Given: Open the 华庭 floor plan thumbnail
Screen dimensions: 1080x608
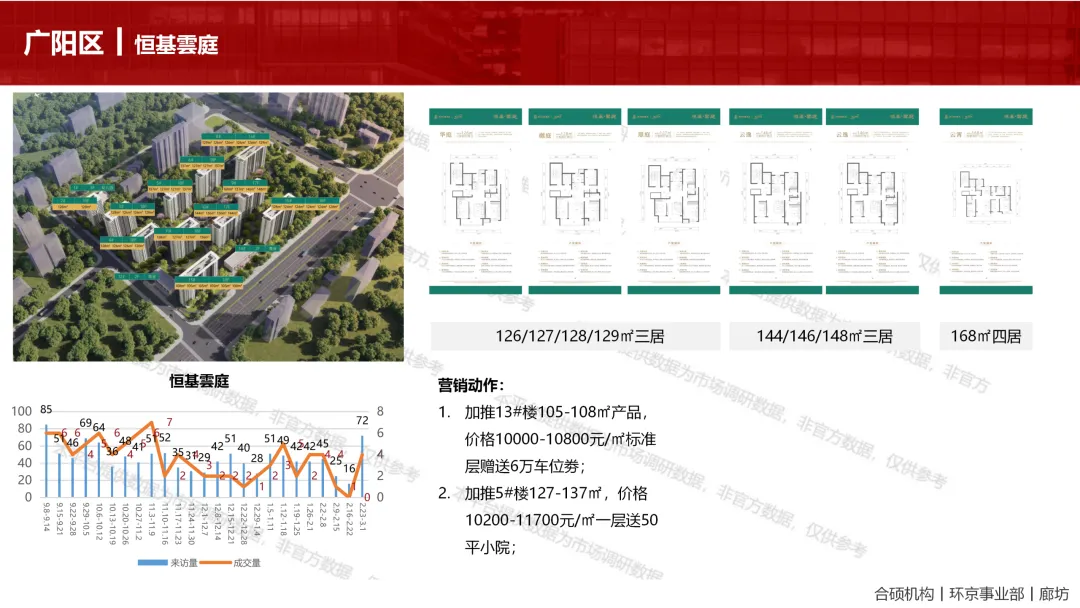Looking at the screenshot, I should 475,201.
